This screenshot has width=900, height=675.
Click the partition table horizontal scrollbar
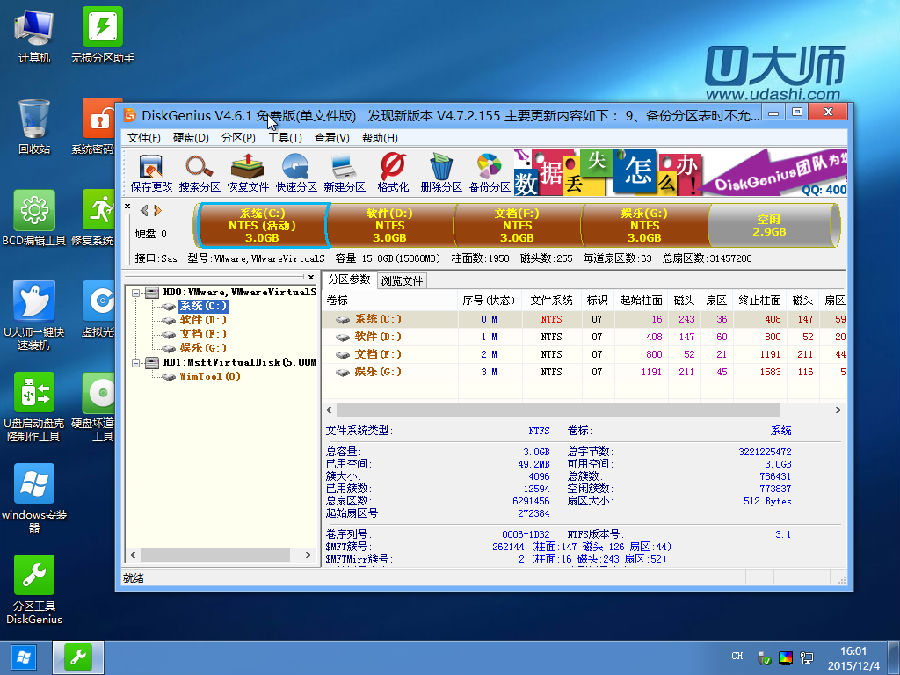tap(558, 410)
